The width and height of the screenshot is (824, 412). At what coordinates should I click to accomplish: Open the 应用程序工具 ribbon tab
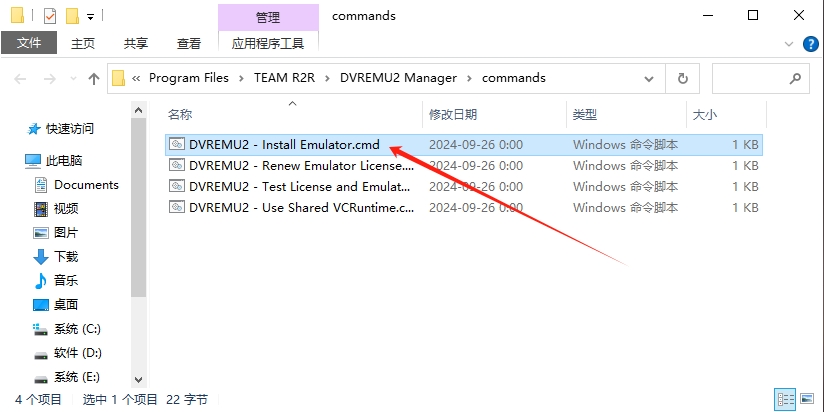tap(267, 43)
